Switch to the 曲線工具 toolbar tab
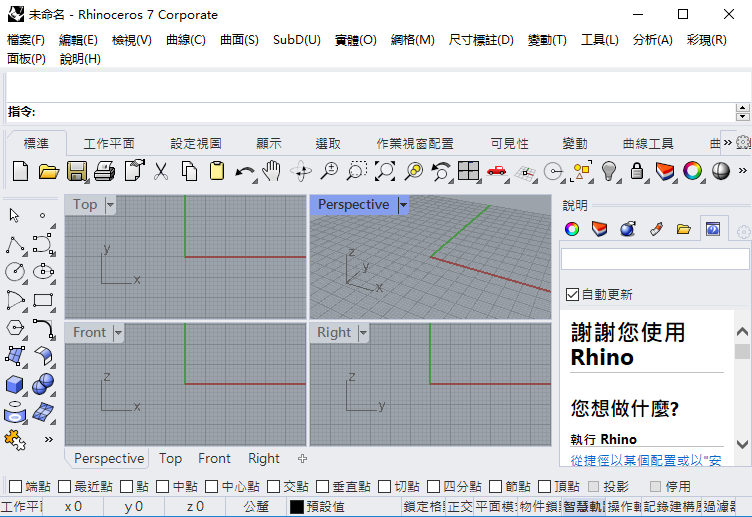 648,143
